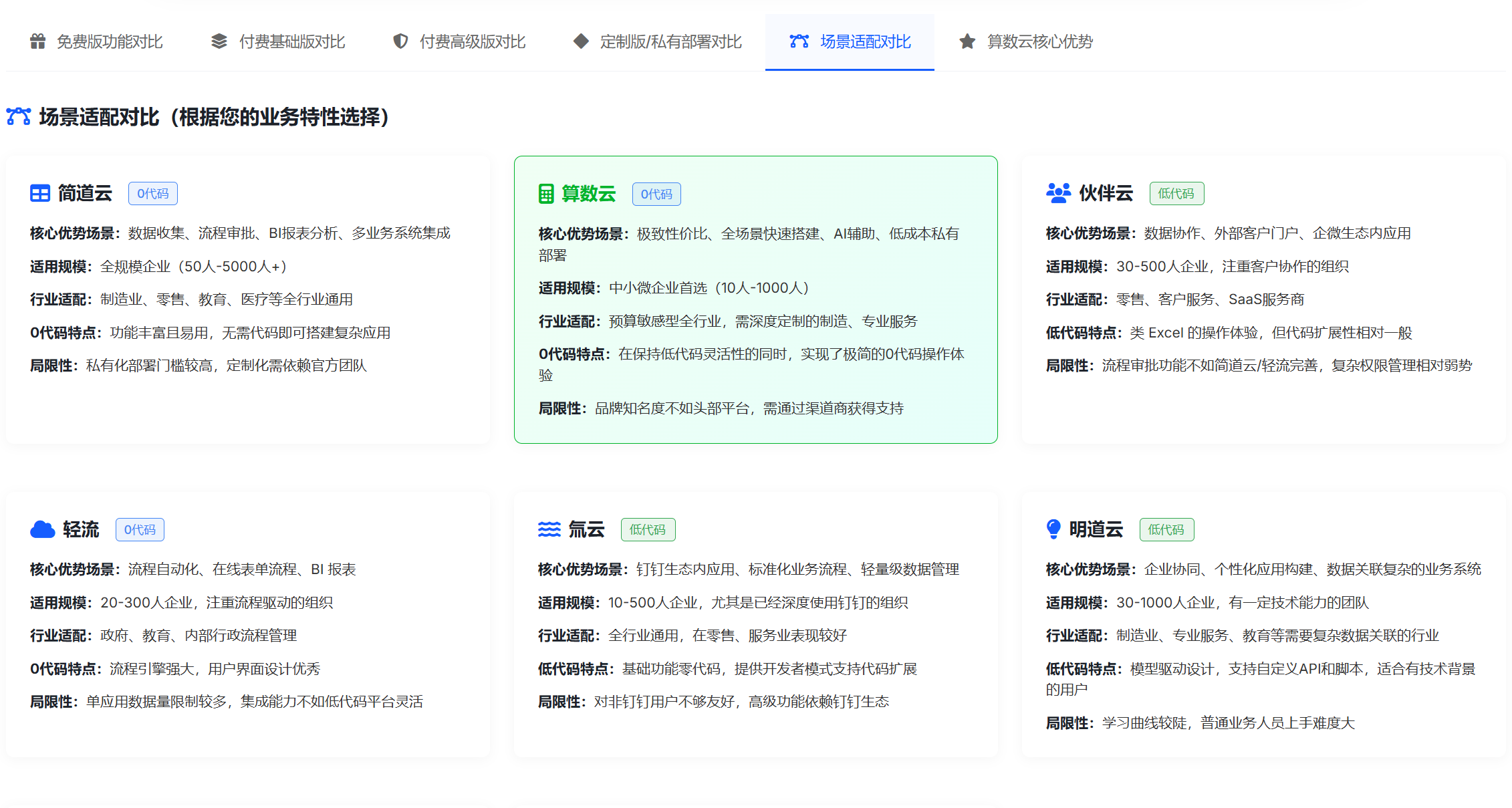The image size is (1512, 808).
Task: Click the green calculator icon beside 算数云
Action: click(x=546, y=194)
